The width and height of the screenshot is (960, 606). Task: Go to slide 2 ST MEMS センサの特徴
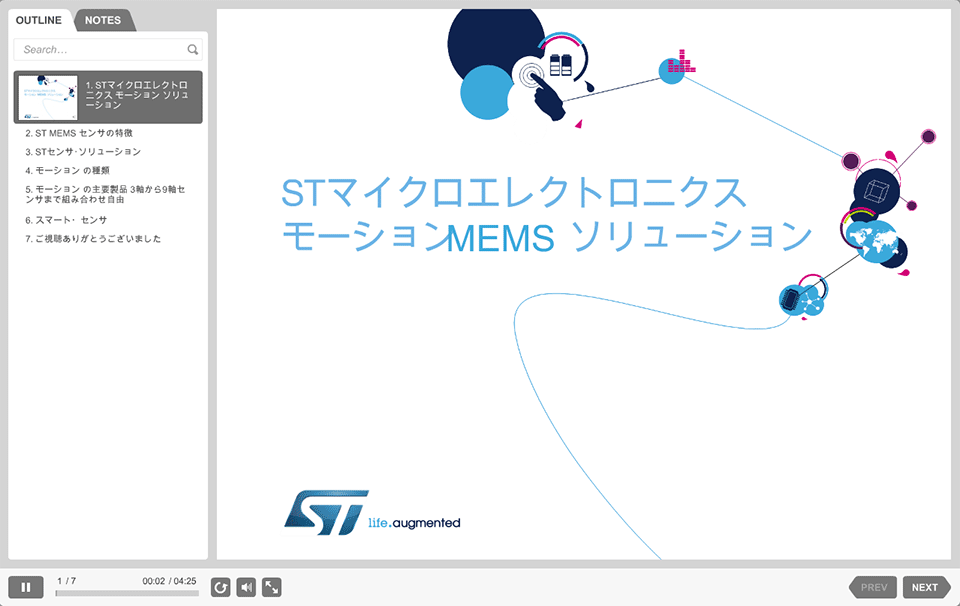79,133
